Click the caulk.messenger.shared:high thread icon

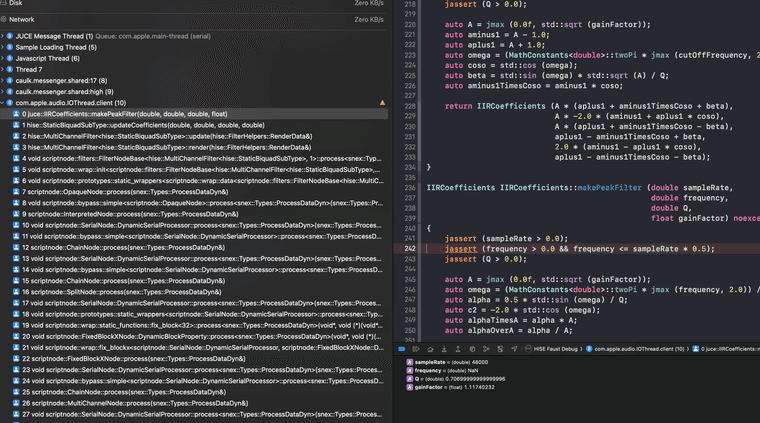point(10,92)
